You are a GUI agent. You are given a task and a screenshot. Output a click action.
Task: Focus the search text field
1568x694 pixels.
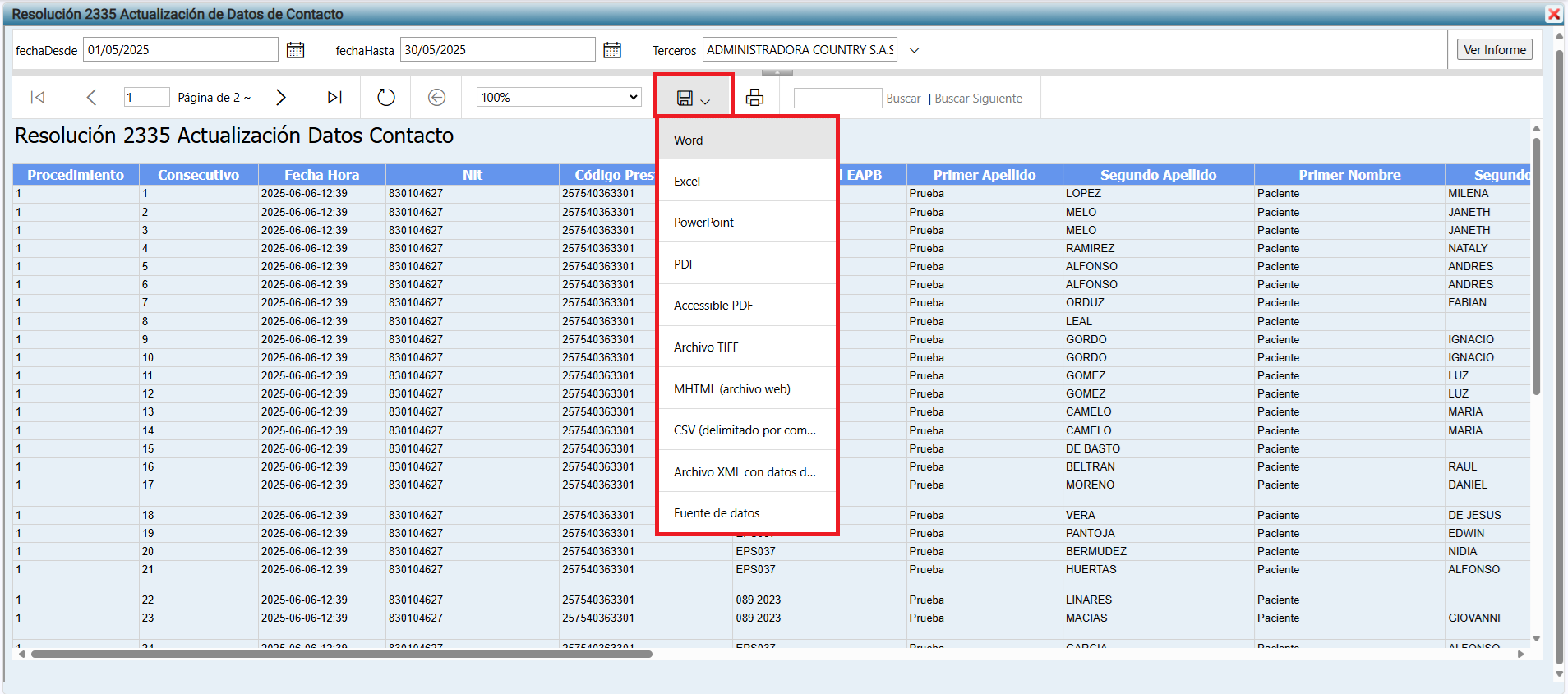(837, 99)
